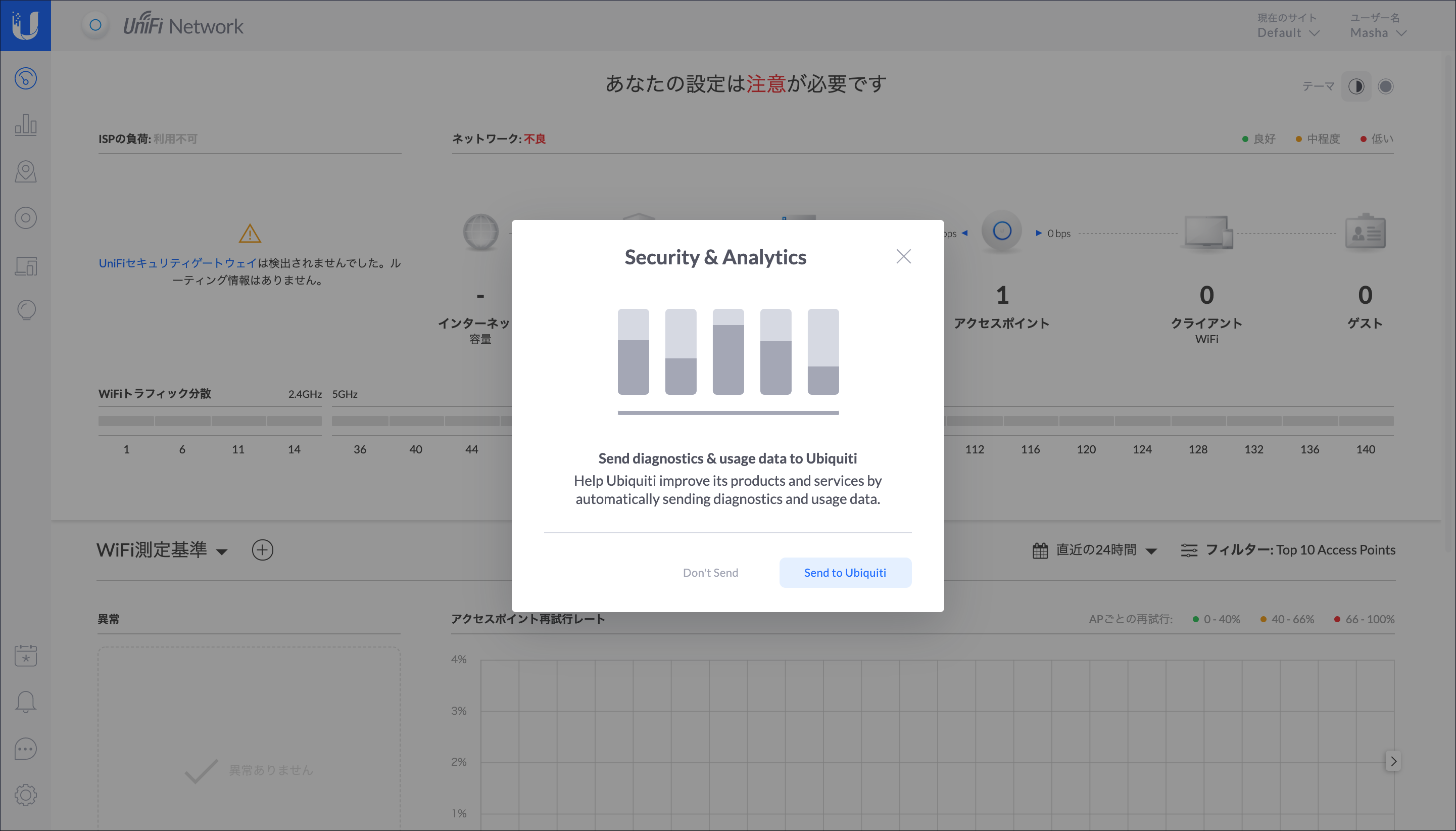The image size is (1456, 831).
Task: Add a widget with the plus circle icon
Action: [262, 549]
